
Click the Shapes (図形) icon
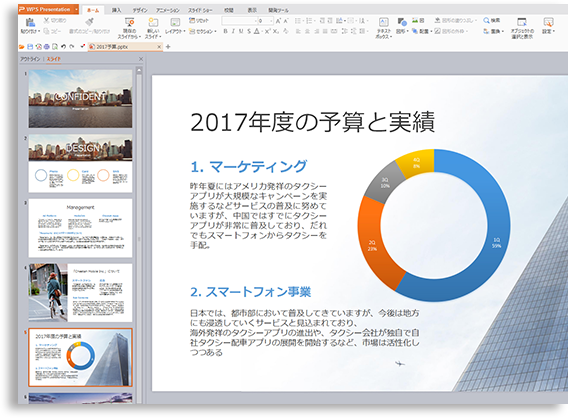pos(402,22)
